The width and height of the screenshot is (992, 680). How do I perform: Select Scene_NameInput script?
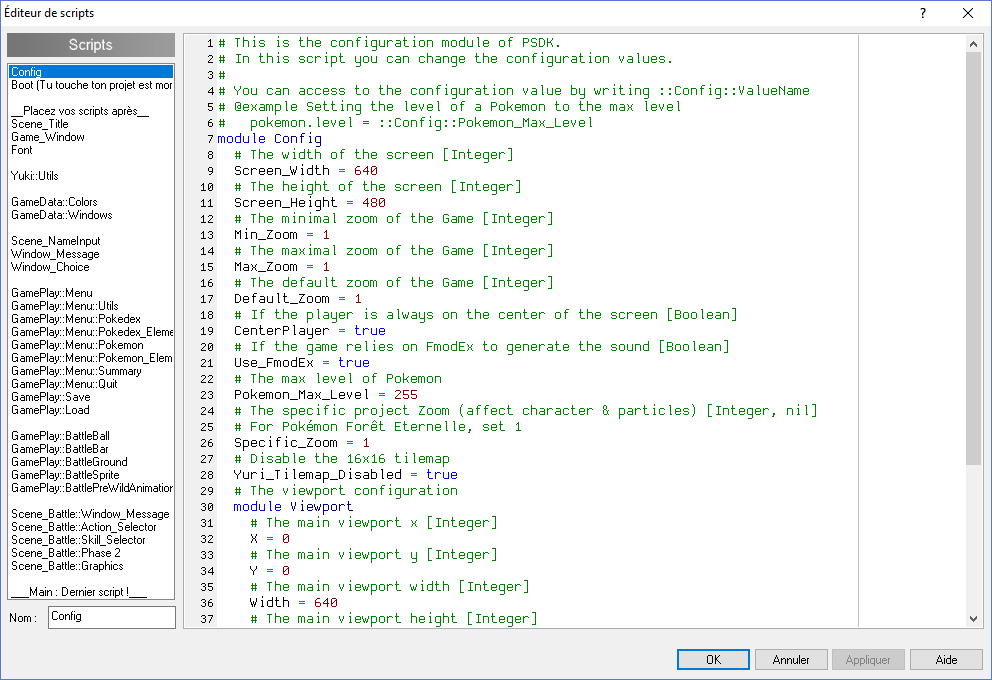pos(91,240)
